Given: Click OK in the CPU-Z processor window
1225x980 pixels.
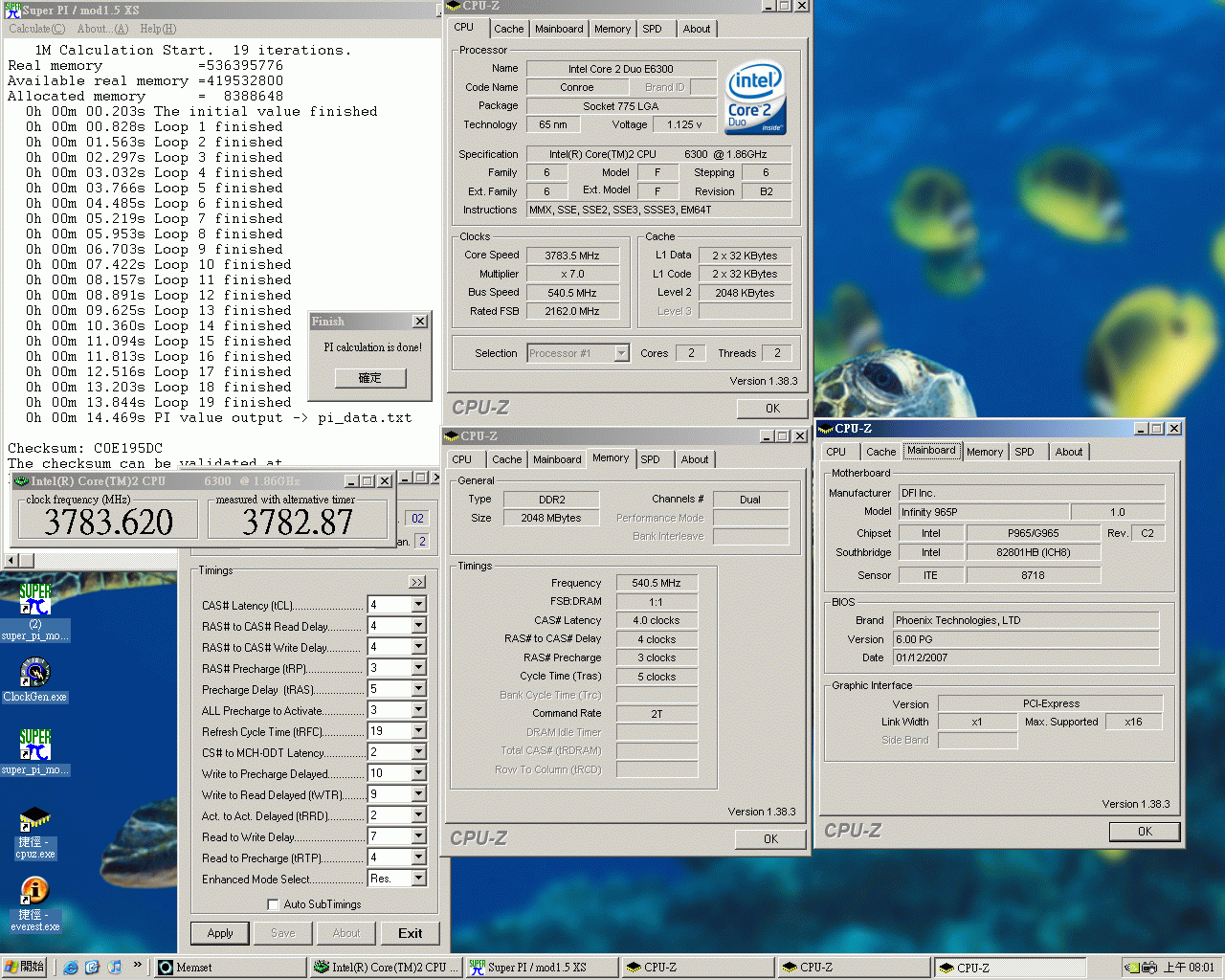Looking at the screenshot, I should tap(772, 409).
